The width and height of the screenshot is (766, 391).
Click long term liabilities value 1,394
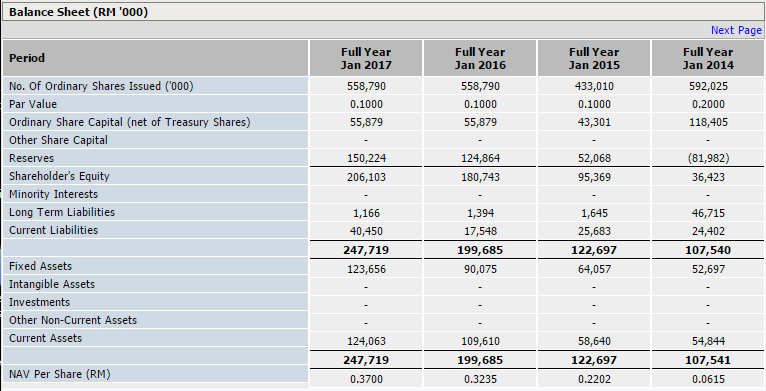480,214
